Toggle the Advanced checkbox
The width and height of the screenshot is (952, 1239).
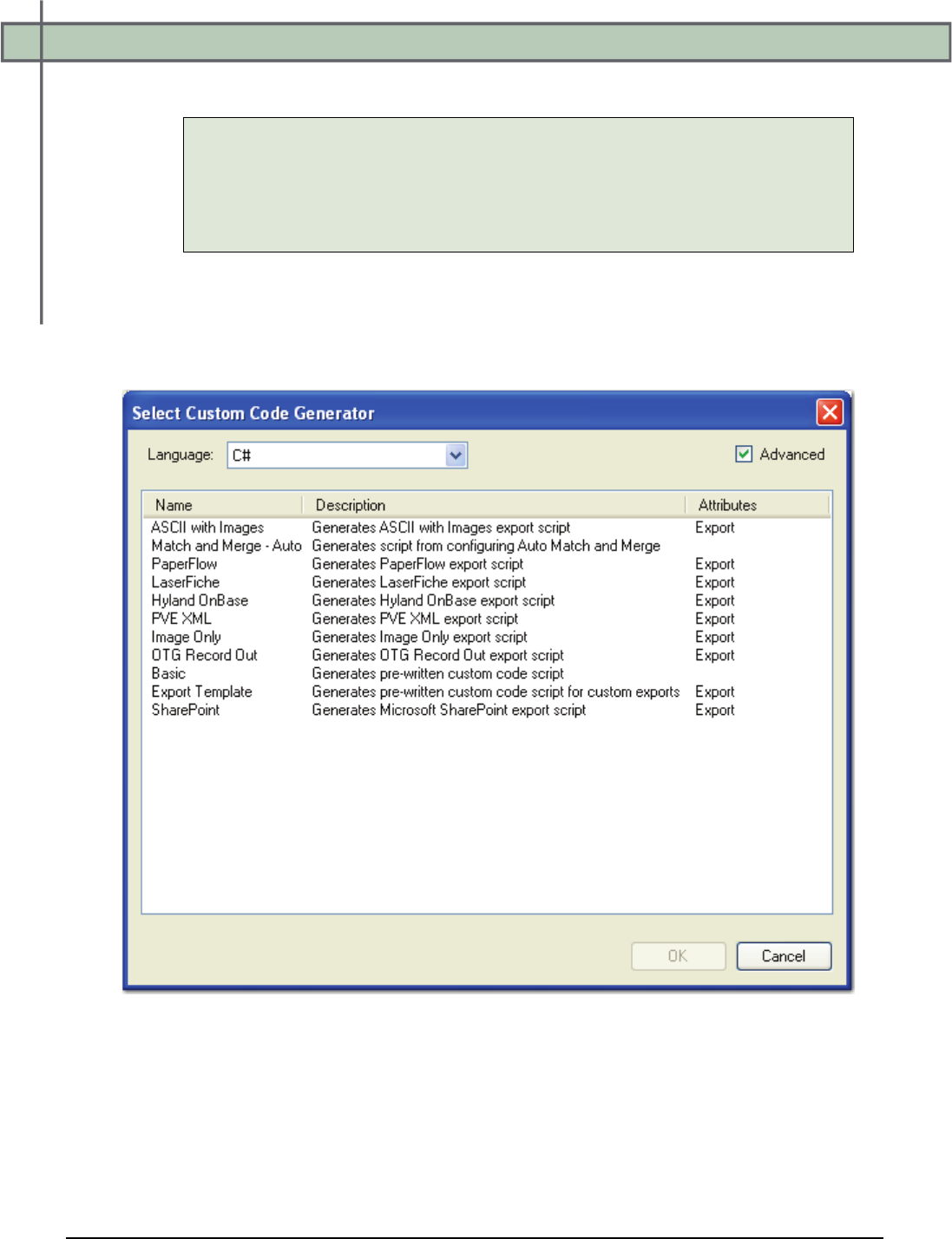coord(744,454)
